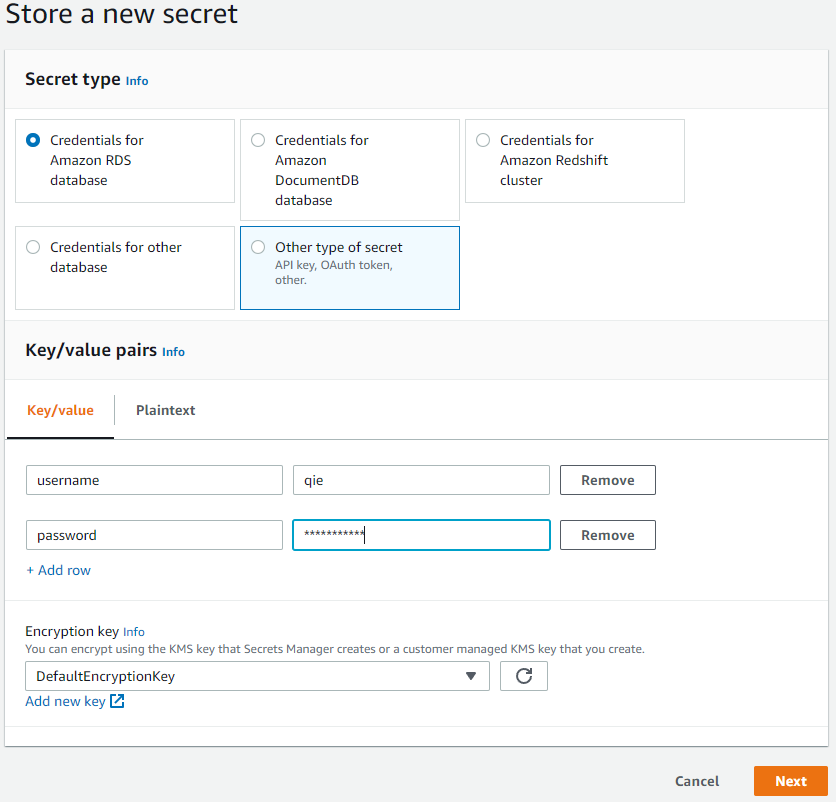Add a new key/value row

tap(59, 570)
